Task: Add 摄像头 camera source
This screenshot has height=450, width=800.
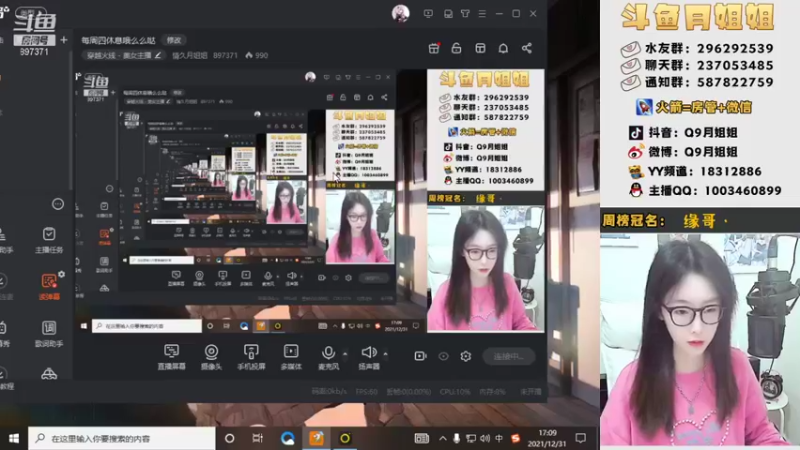Action: (211, 357)
